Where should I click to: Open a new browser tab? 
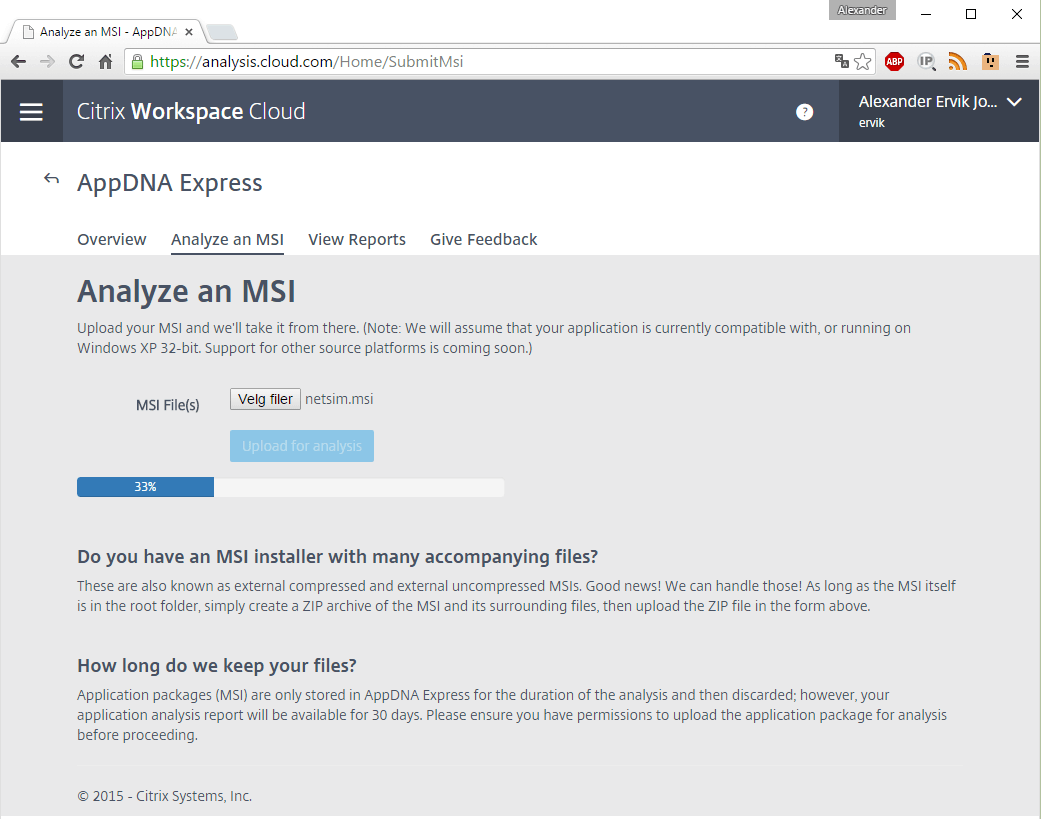[x=222, y=31]
